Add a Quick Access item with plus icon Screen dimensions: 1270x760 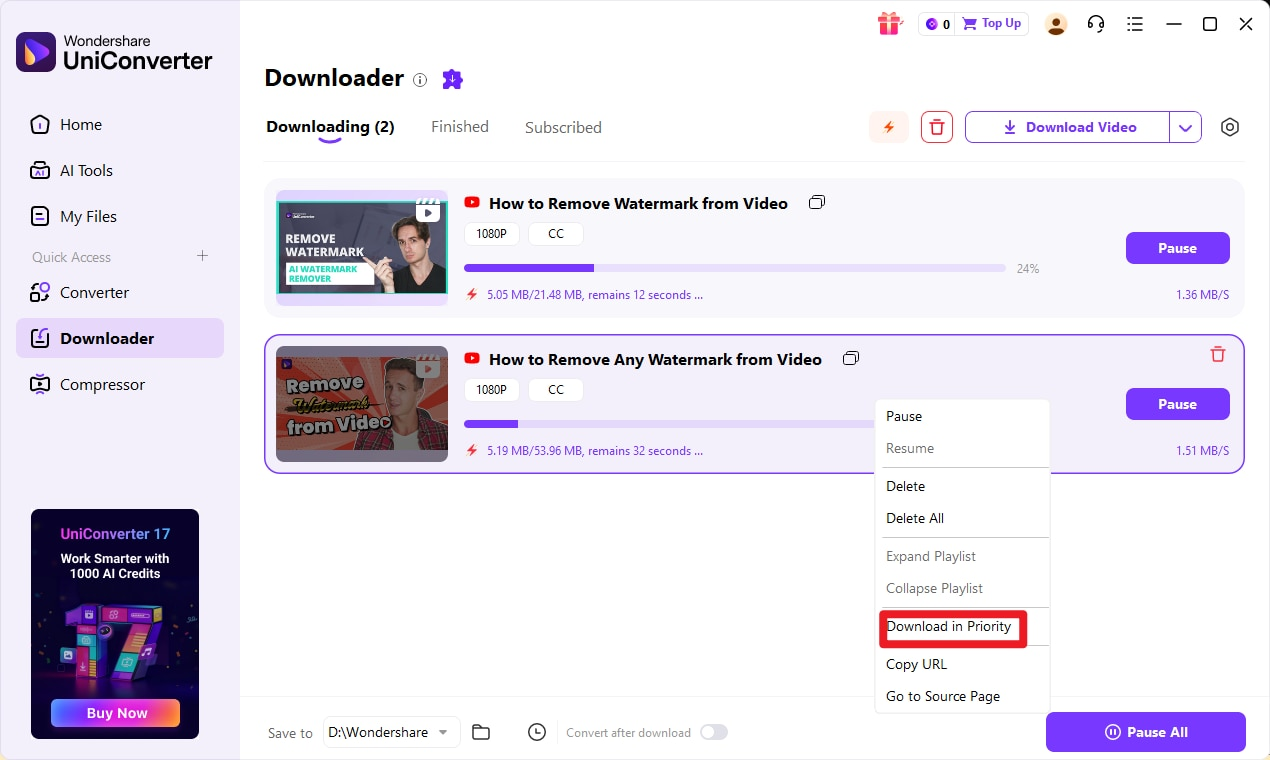202,256
